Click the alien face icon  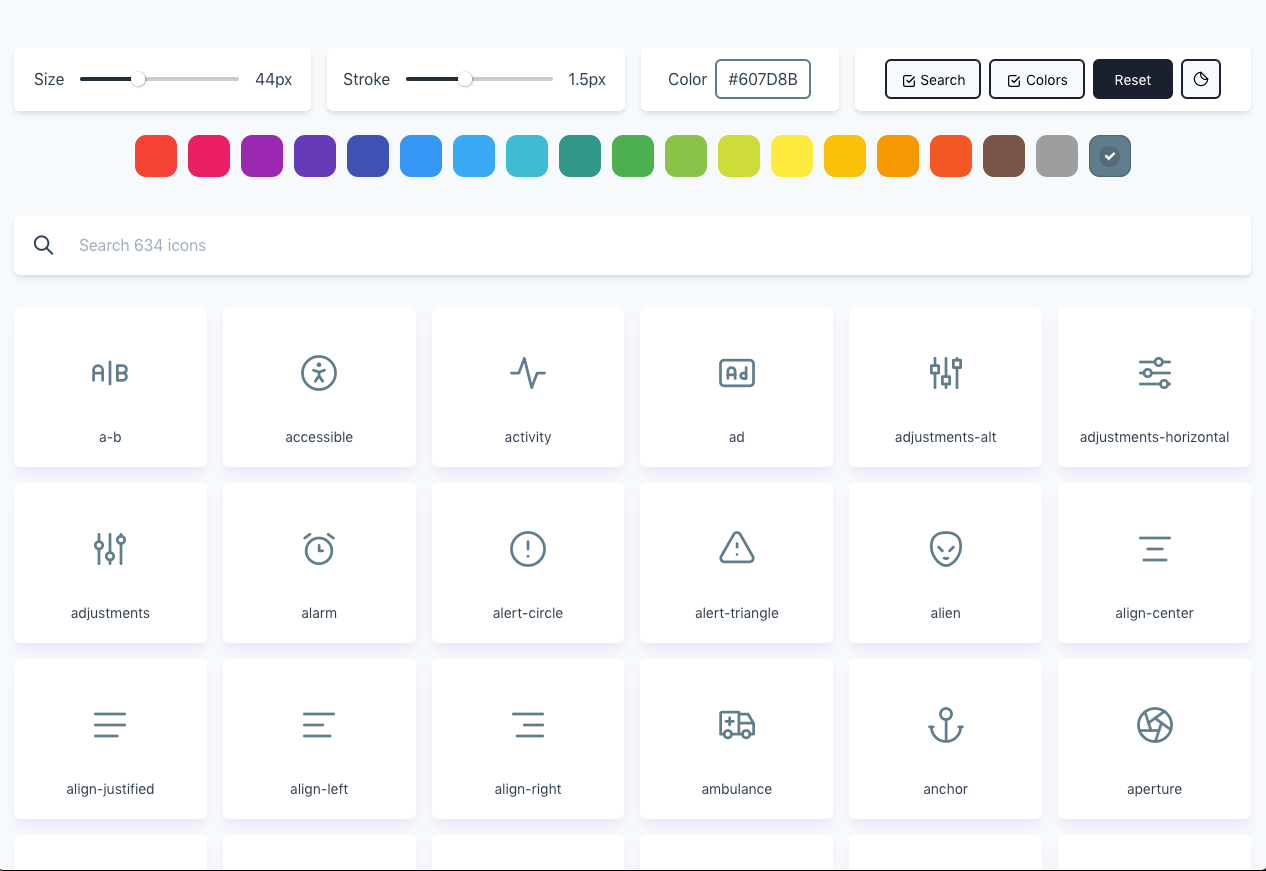pyautogui.click(x=945, y=549)
